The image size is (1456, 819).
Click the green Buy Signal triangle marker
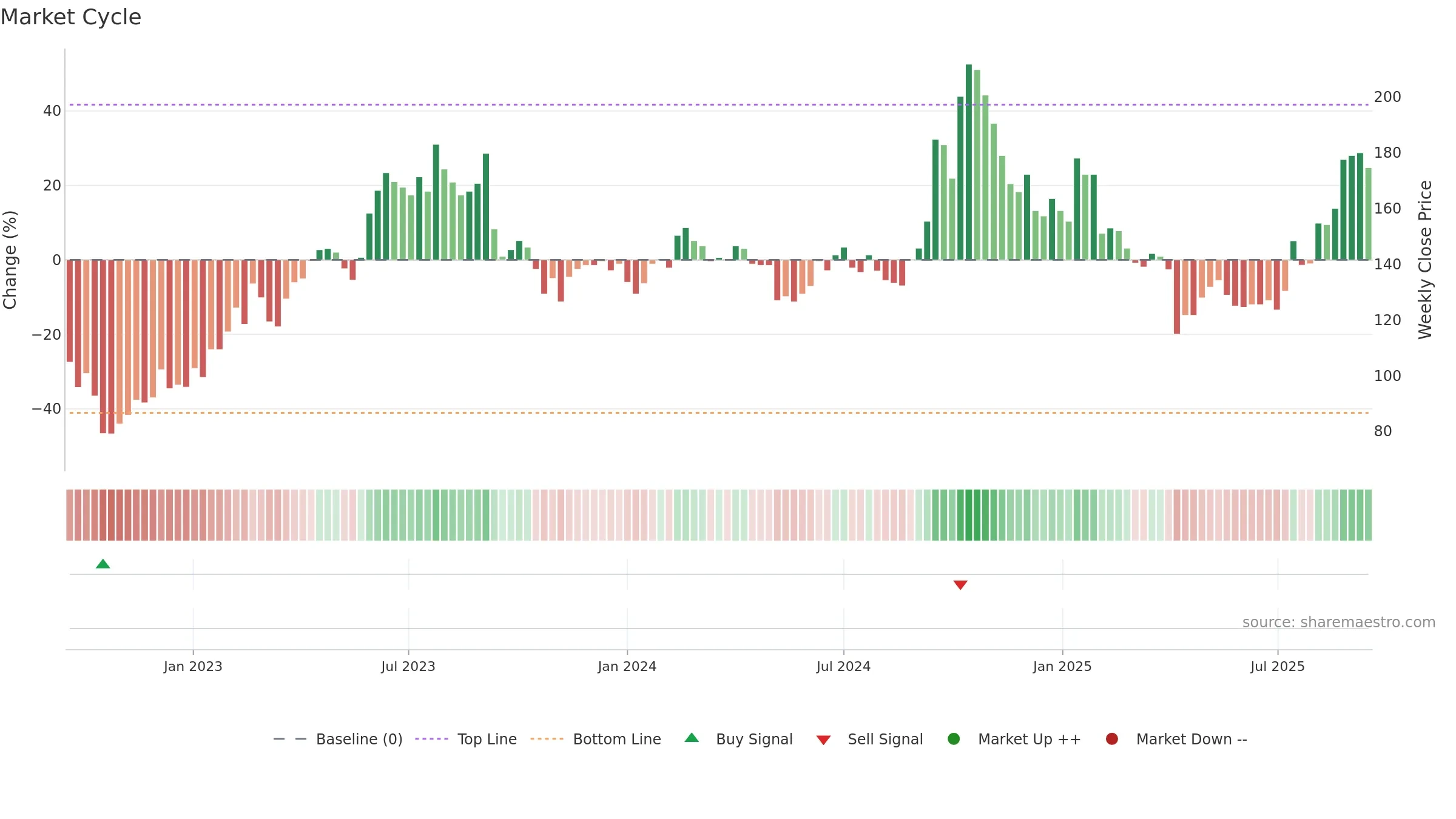(103, 564)
